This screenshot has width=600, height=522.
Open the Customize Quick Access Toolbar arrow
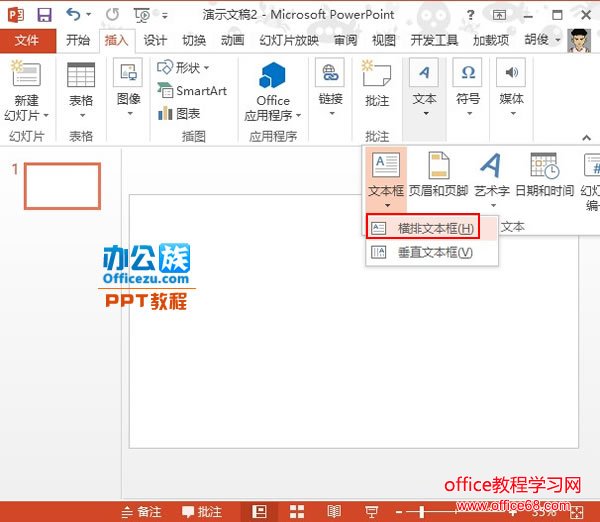165,16
